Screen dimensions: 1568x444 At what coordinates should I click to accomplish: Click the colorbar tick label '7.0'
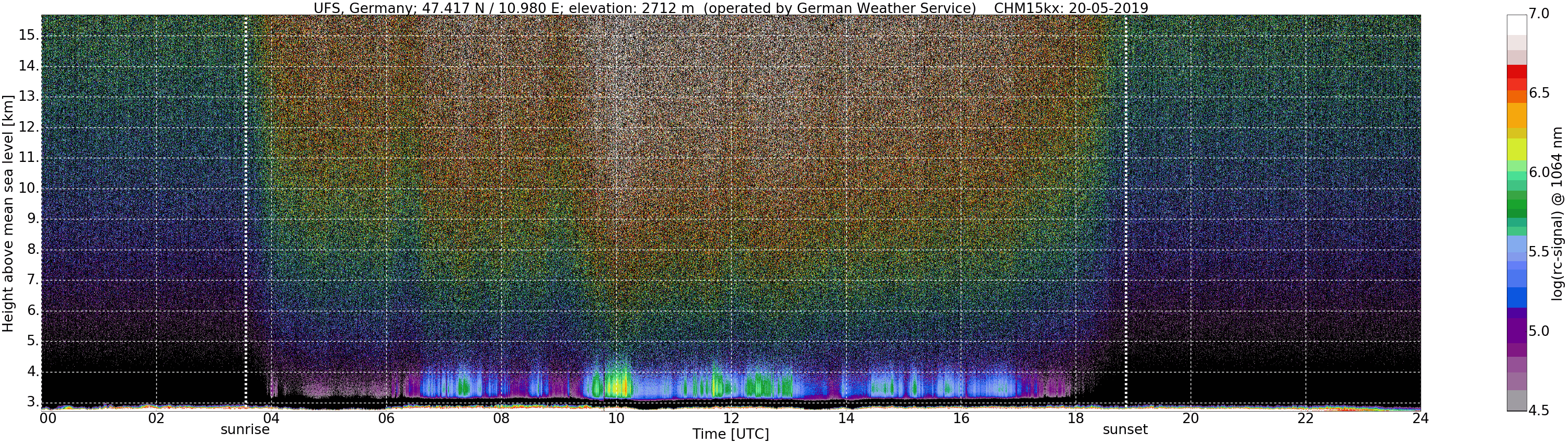1540,14
